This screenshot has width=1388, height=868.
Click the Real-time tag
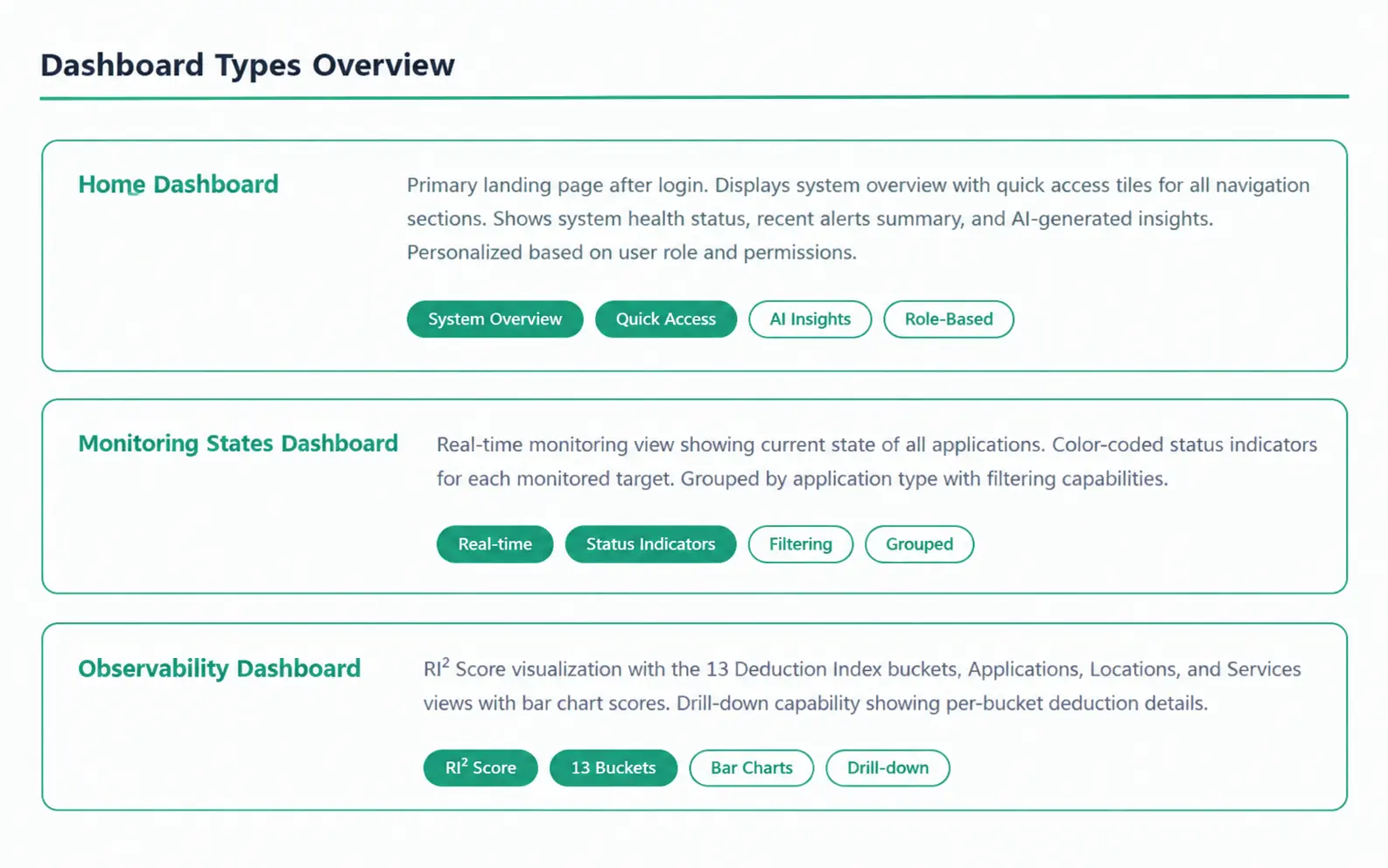coord(494,544)
